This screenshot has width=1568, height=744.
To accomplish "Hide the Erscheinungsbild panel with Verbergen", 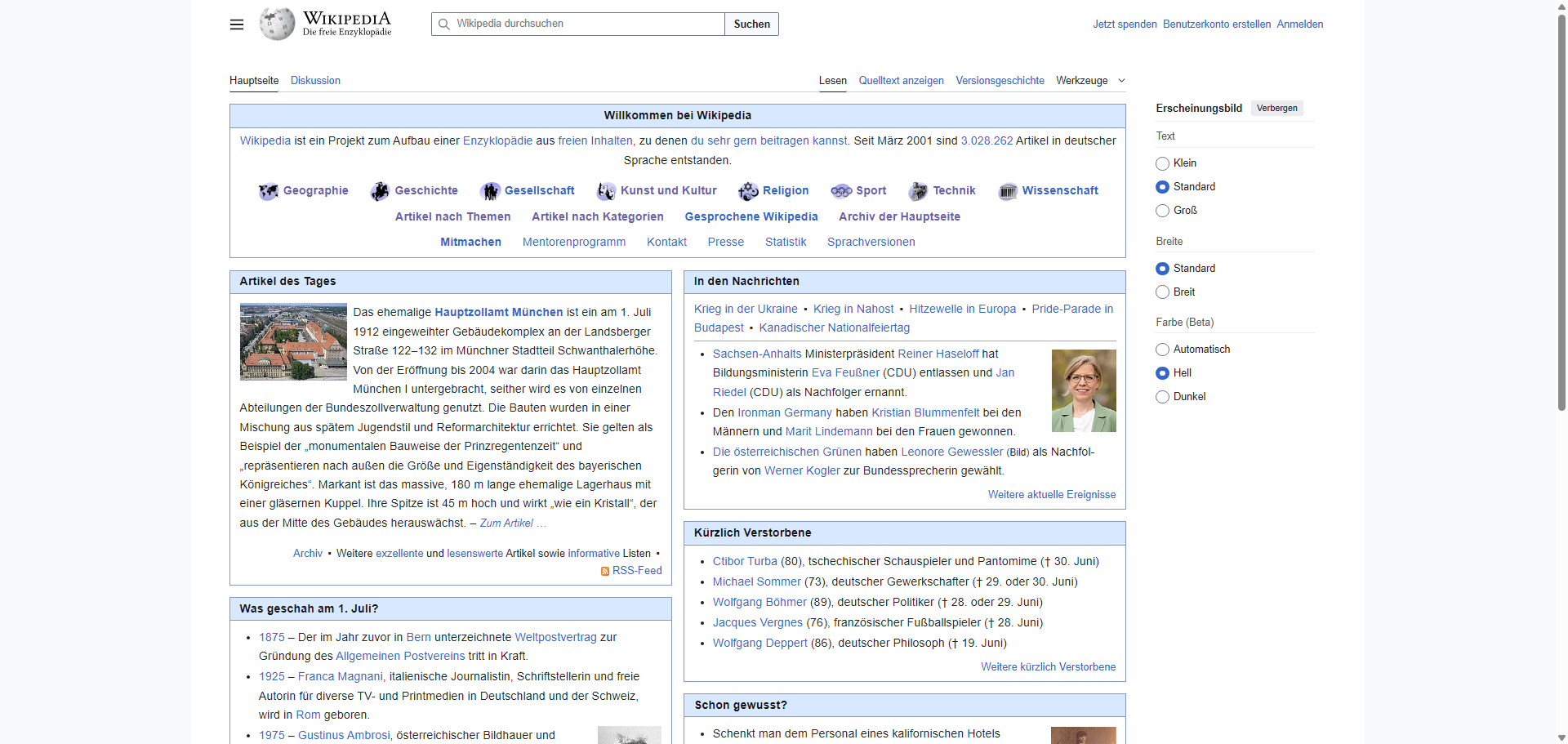I will [1276, 109].
